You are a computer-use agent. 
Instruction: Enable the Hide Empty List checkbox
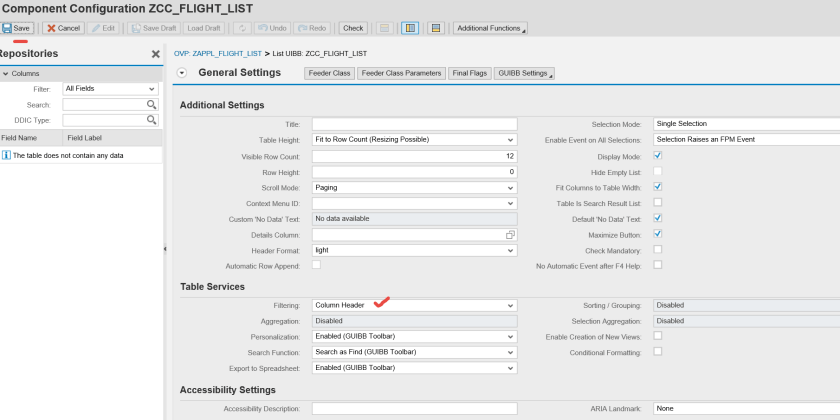pyautogui.click(x=657, y=171)
